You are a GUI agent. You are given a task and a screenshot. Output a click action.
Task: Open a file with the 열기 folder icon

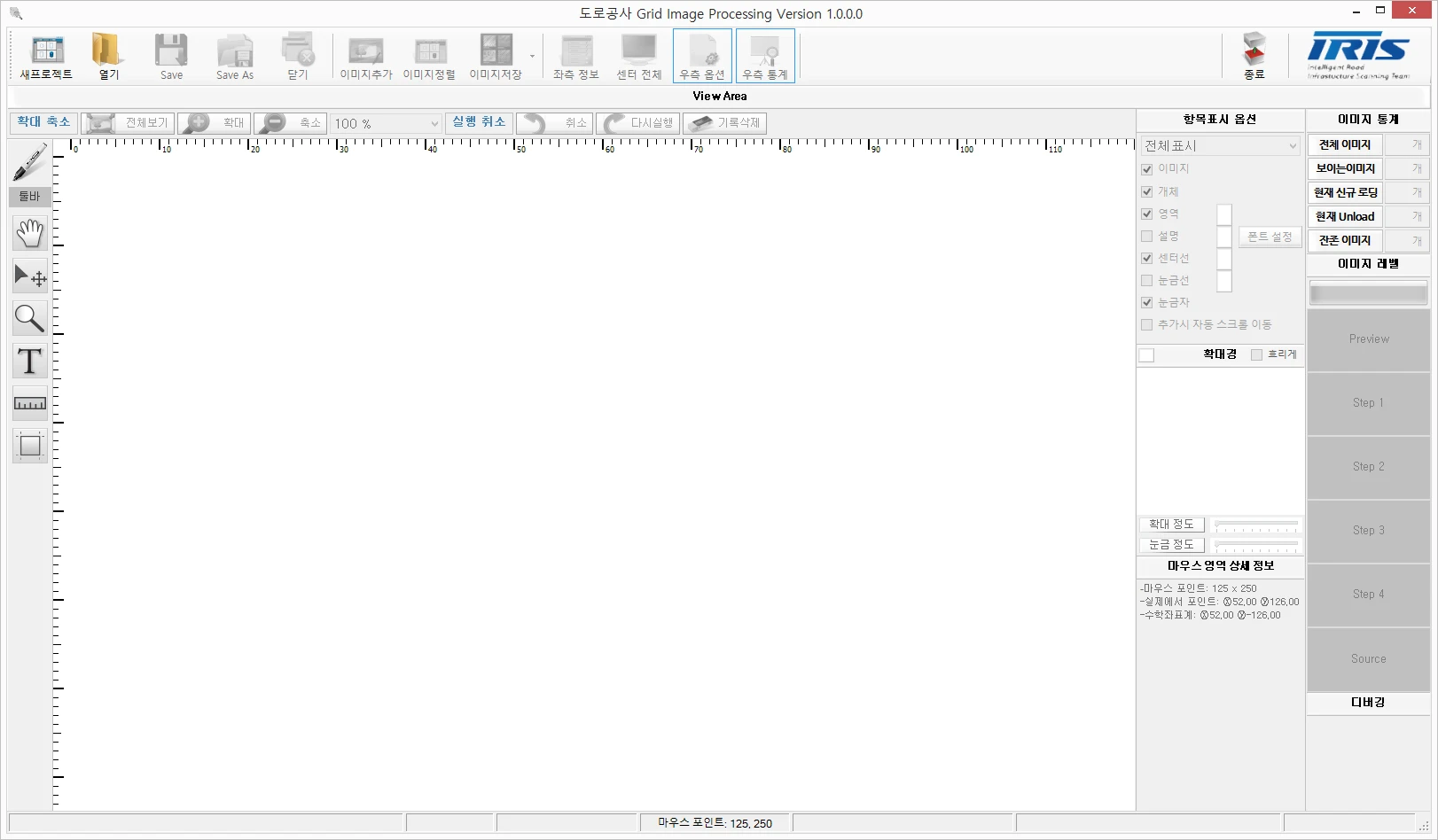[x=108, y=56]
